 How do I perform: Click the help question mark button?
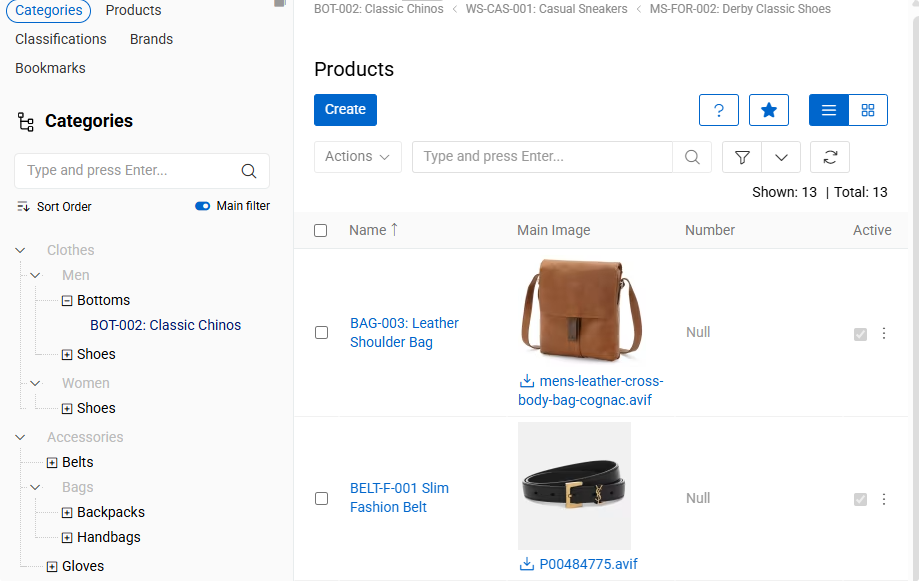(718, 110)
